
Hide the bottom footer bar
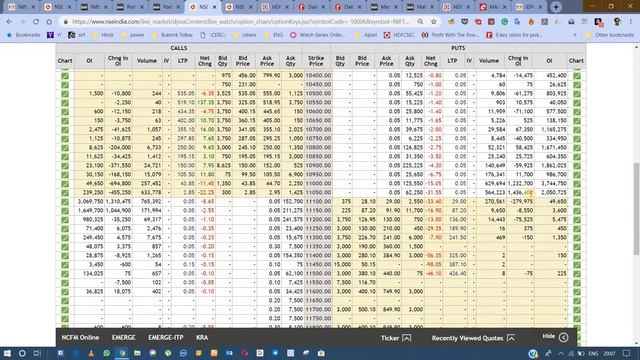tap(555, 337)
